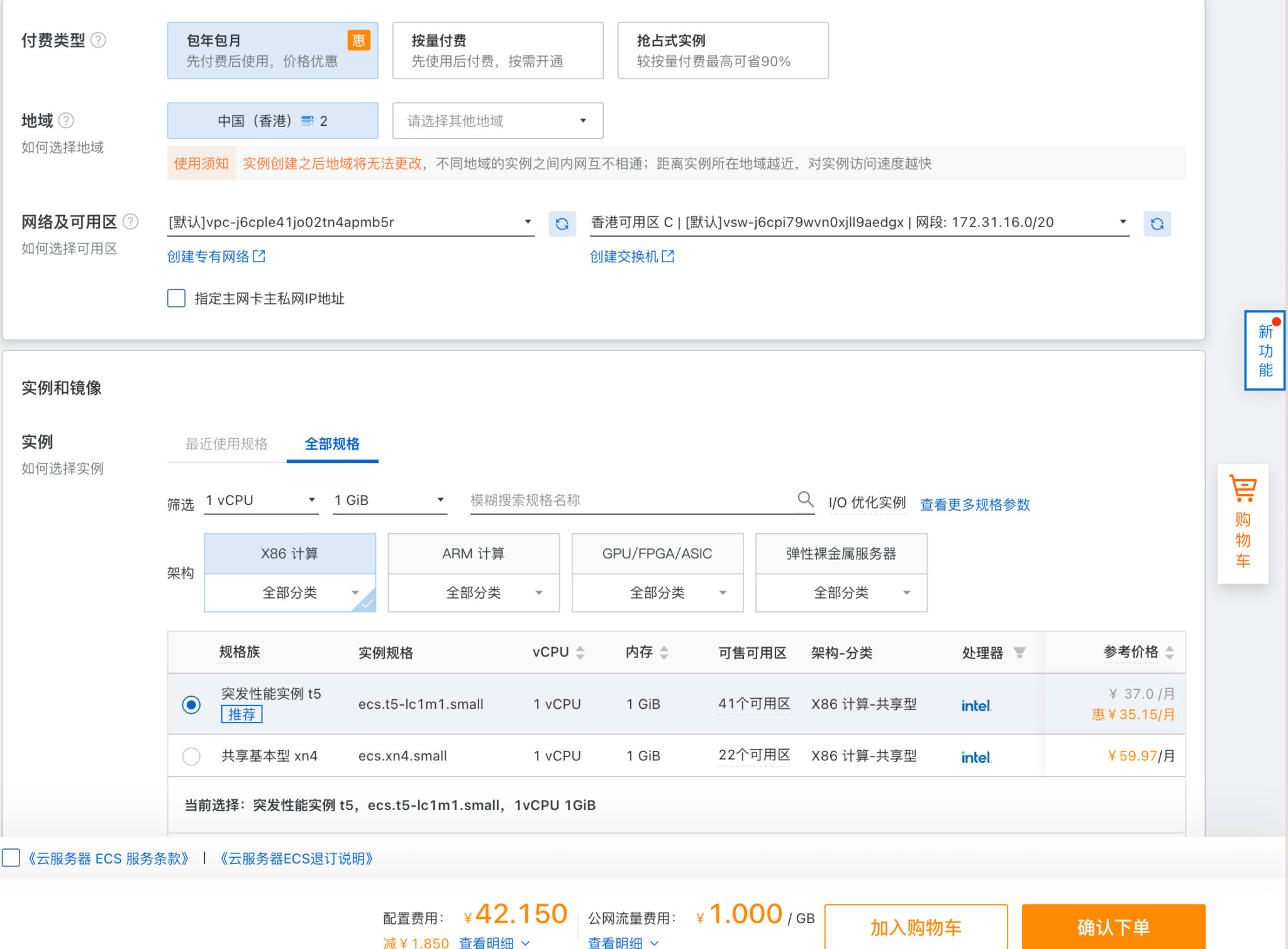Click 规格族 column header
This screenshot has height=949, width=1288.
[x=240, y=652]
